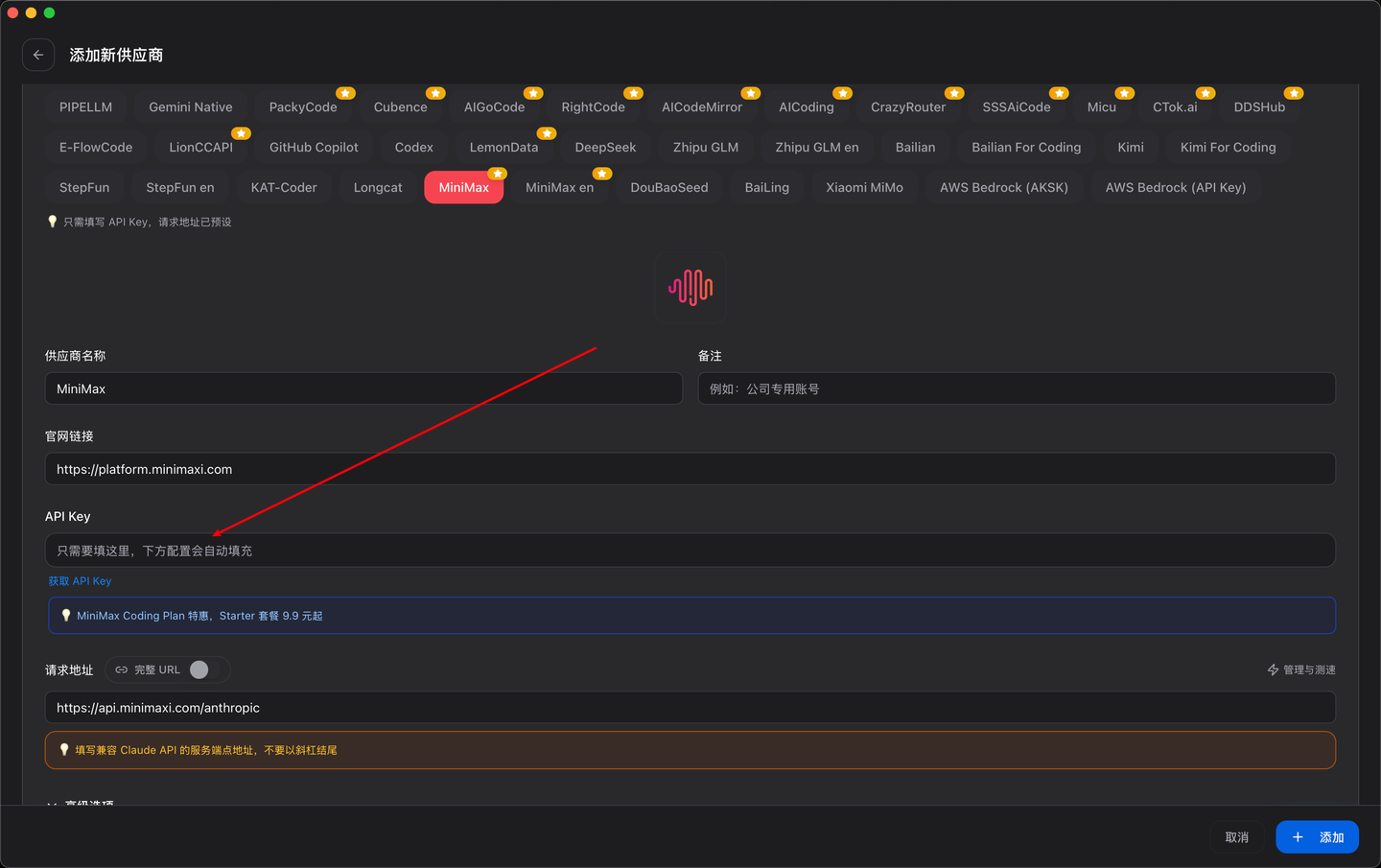The height and width of the screenshot is (868, 1381).
Task: Click the 供应商名称 field containing MiniMax
Action: 363,388
